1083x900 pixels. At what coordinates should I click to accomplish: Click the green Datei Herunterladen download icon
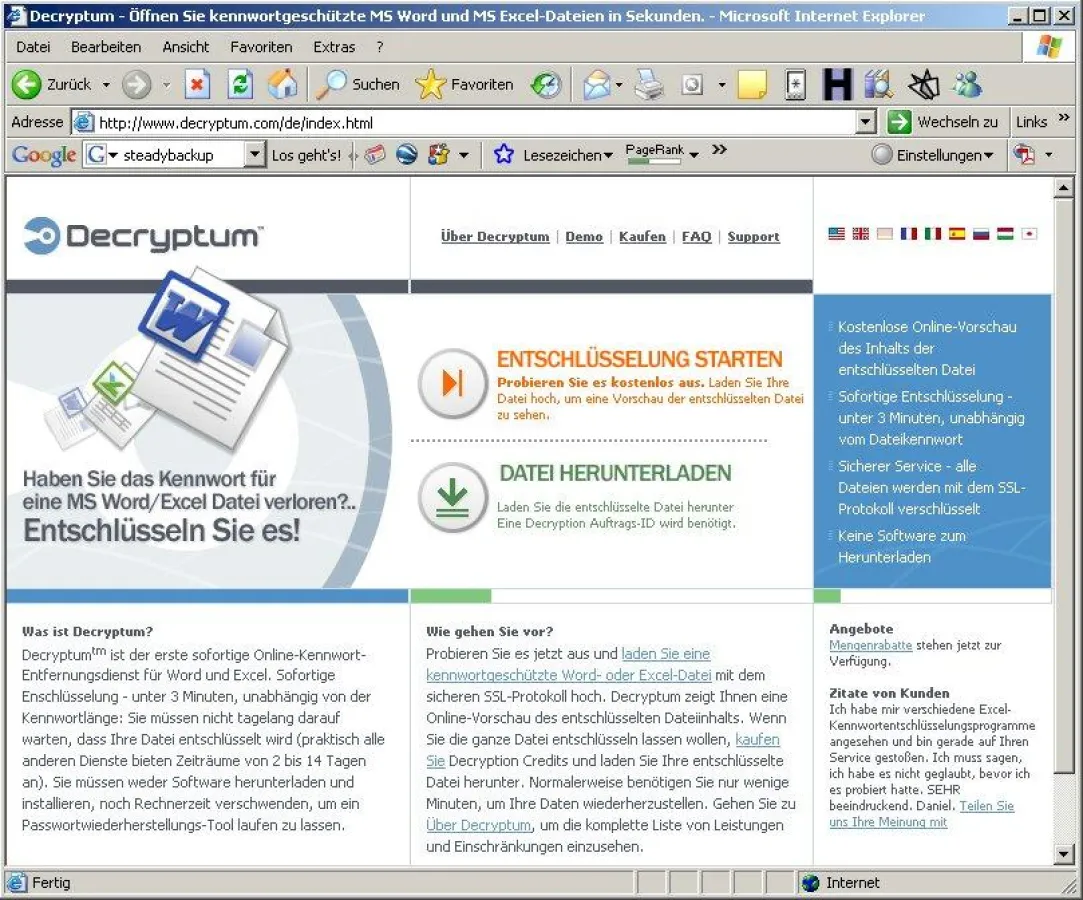point(452,497)
